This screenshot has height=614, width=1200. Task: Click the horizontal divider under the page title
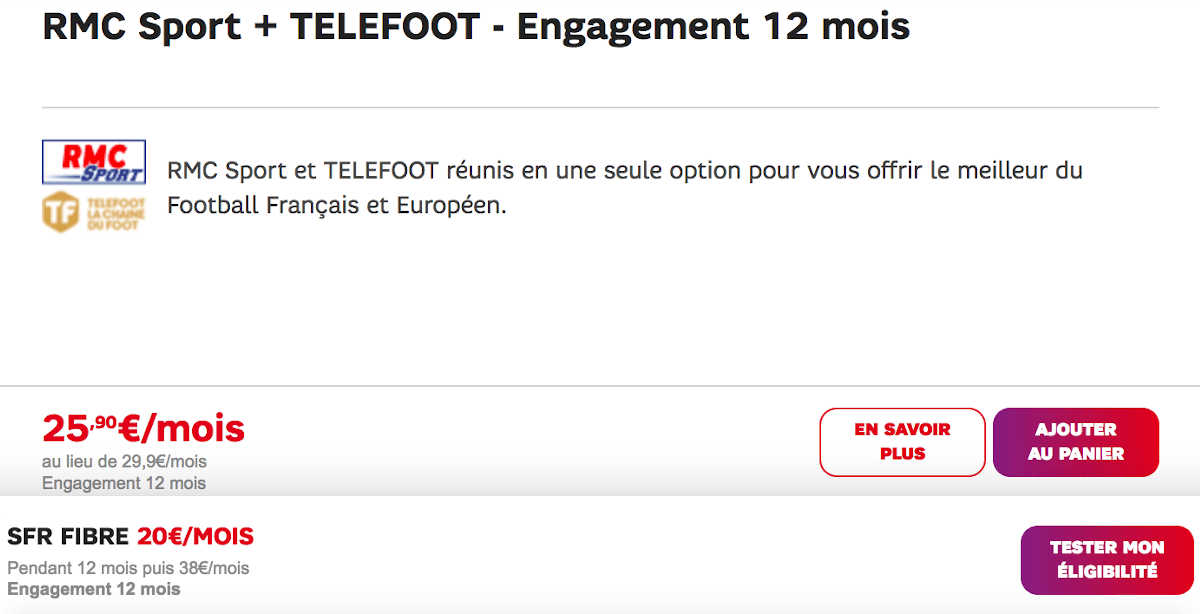click(600, 104)
